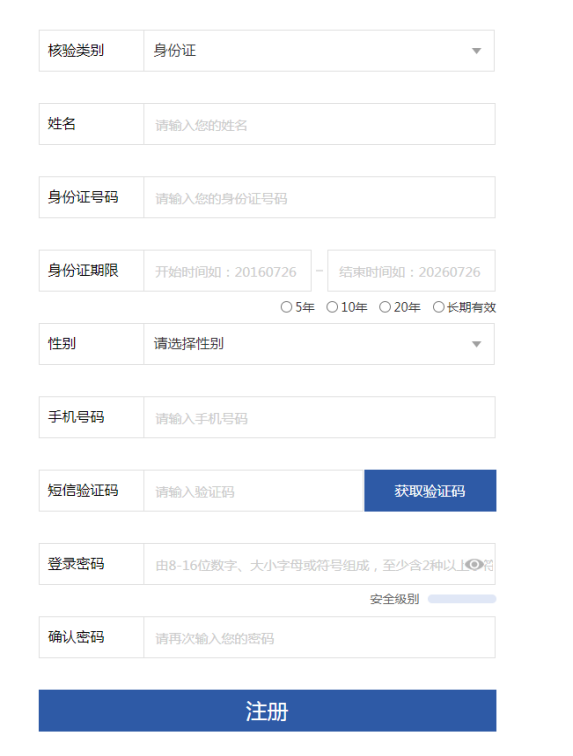Toggle password visibility eye icon
Image resolution: width=573 pixels, height=756 pixels.
click(x=474, y=564)
